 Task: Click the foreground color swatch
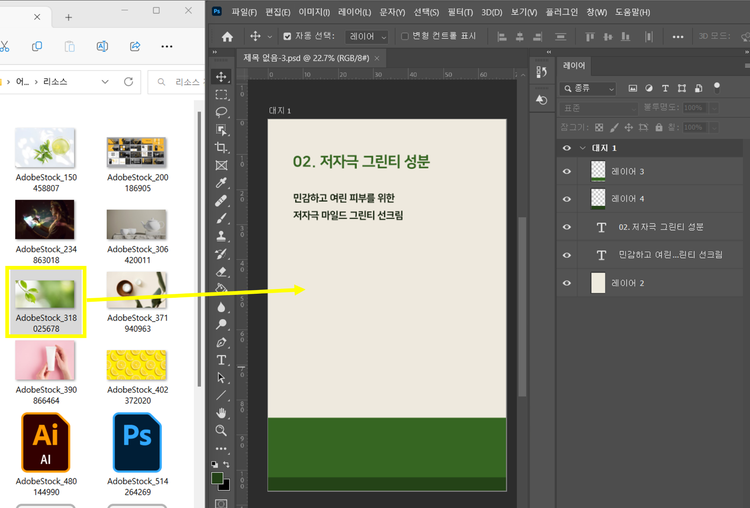pos(217,478)
